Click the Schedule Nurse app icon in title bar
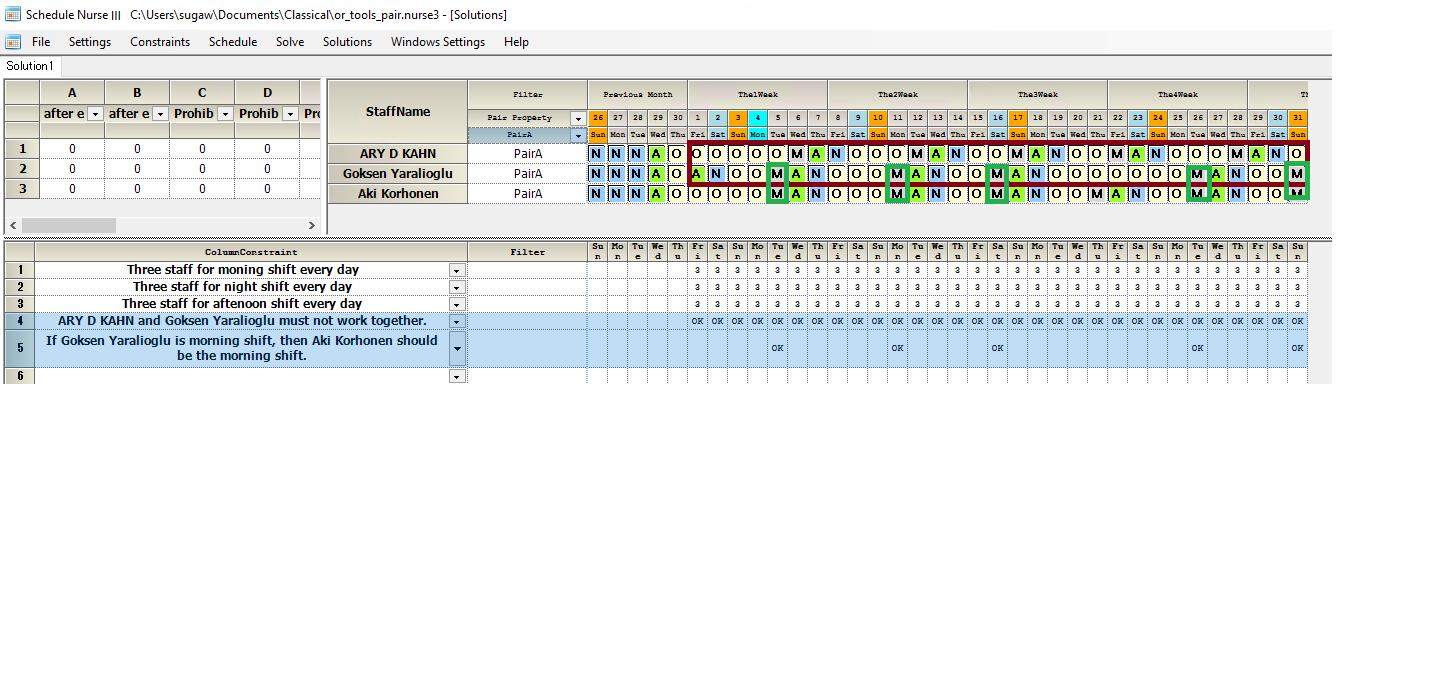This screenshot has height=692, width=1434. (14, 15)
